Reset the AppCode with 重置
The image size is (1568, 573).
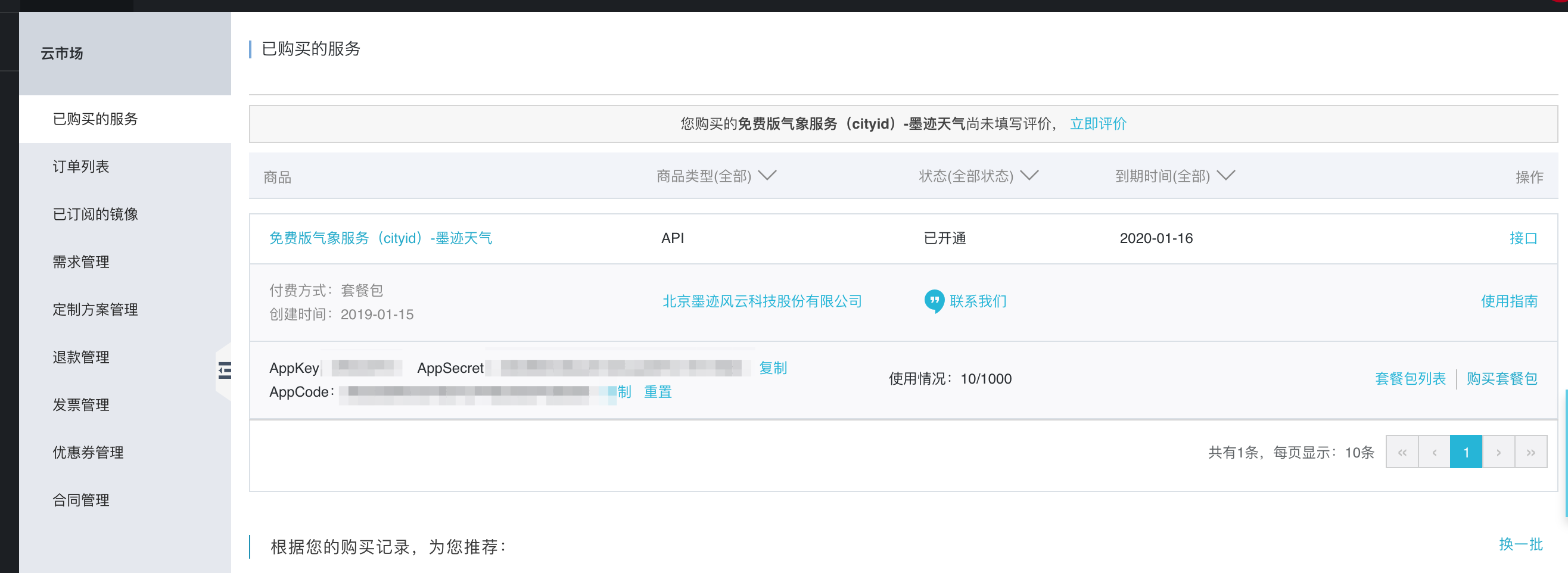tap(657, 392)
